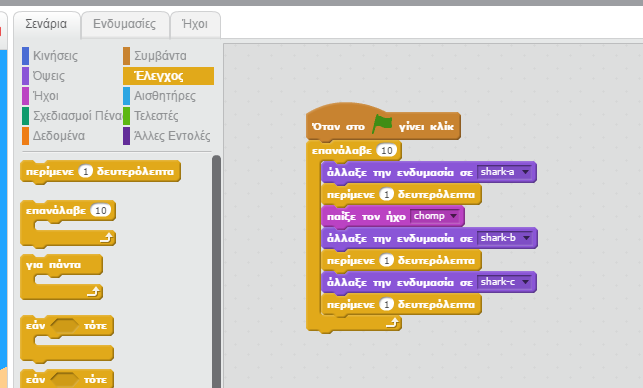
Task: Click the palette 'επανάλαβε 10' block loop arrow
Action: (x=107, y=237)
